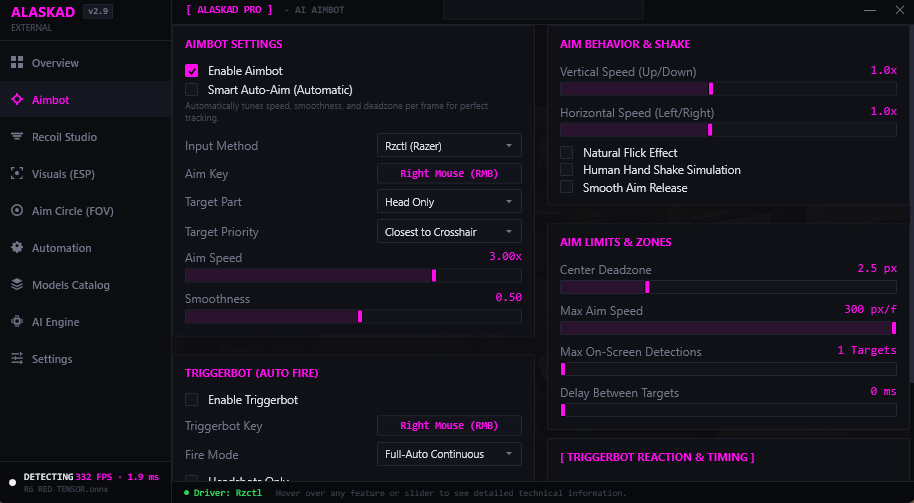Open Settings sliders icon in sidebar
Image resolution: width=914 pixels, height=503 pixels.
(x=17, y=358)
